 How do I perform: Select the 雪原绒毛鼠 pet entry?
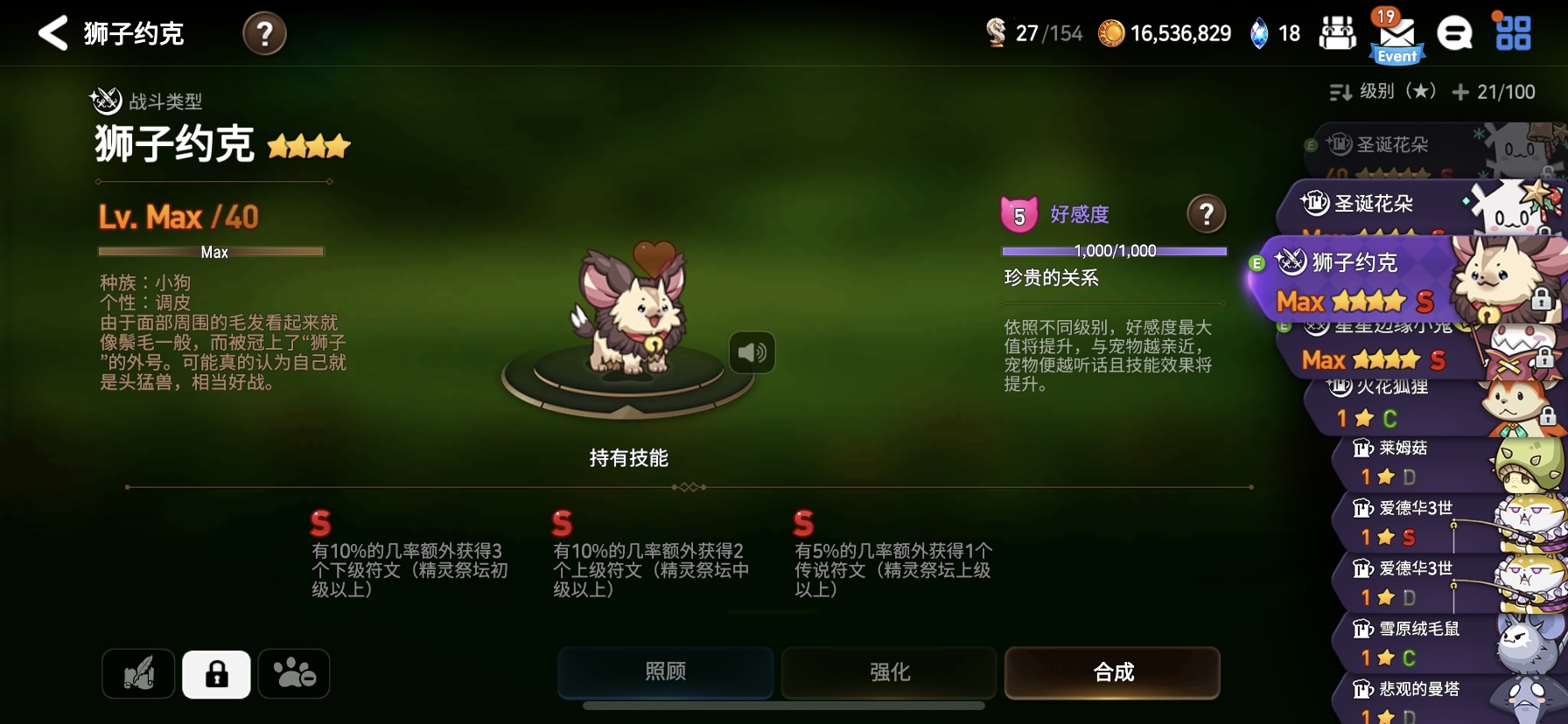[1448, 643]
